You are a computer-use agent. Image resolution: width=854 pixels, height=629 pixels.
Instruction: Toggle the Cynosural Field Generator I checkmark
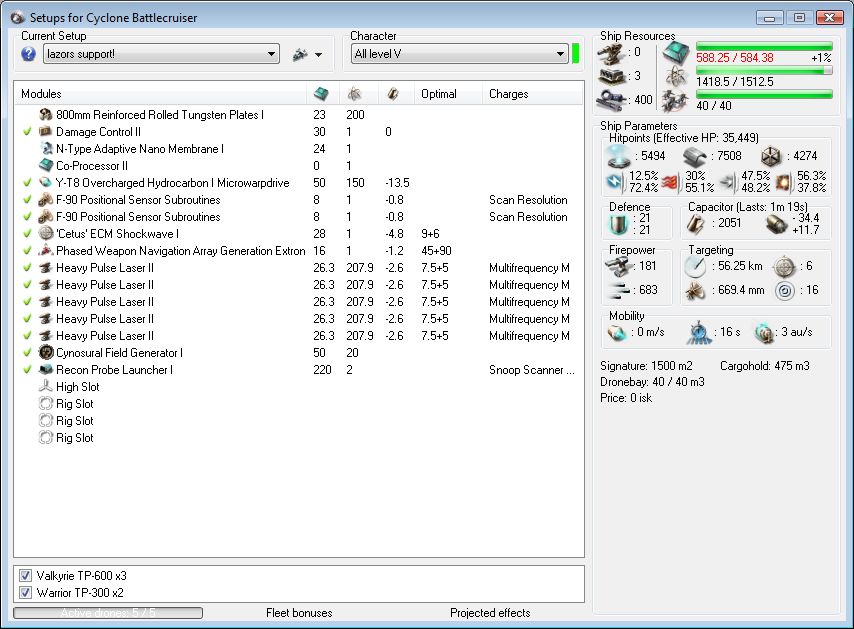27,352
